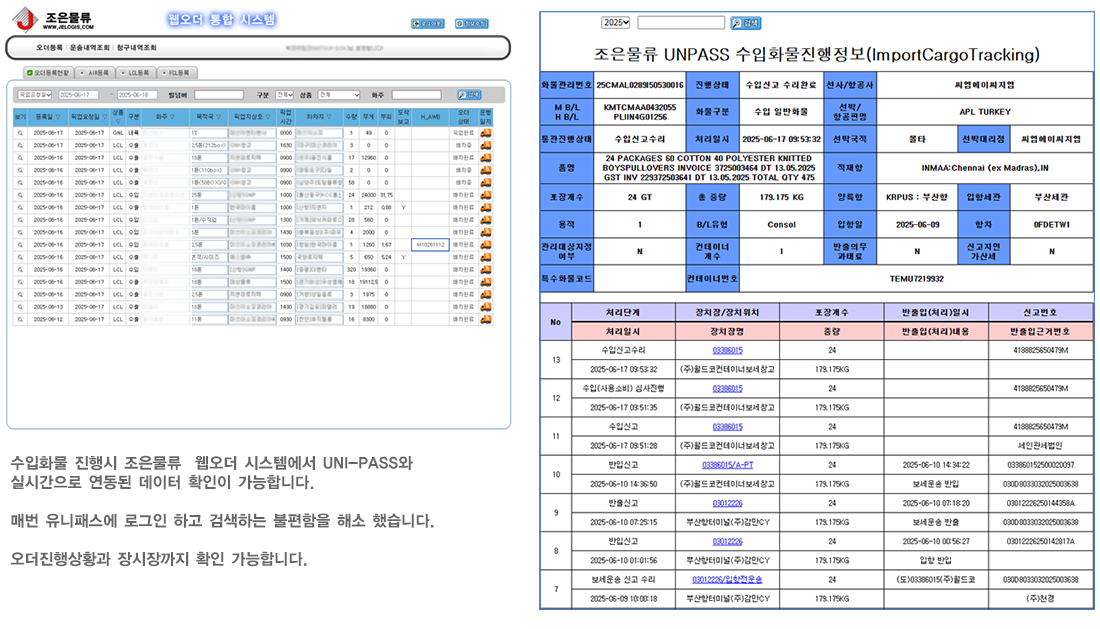Open truck log for the 2.5톤(212box) order
Image resolution: width=1100 pixels, height=629 pixels.
[x=485, y=145]
